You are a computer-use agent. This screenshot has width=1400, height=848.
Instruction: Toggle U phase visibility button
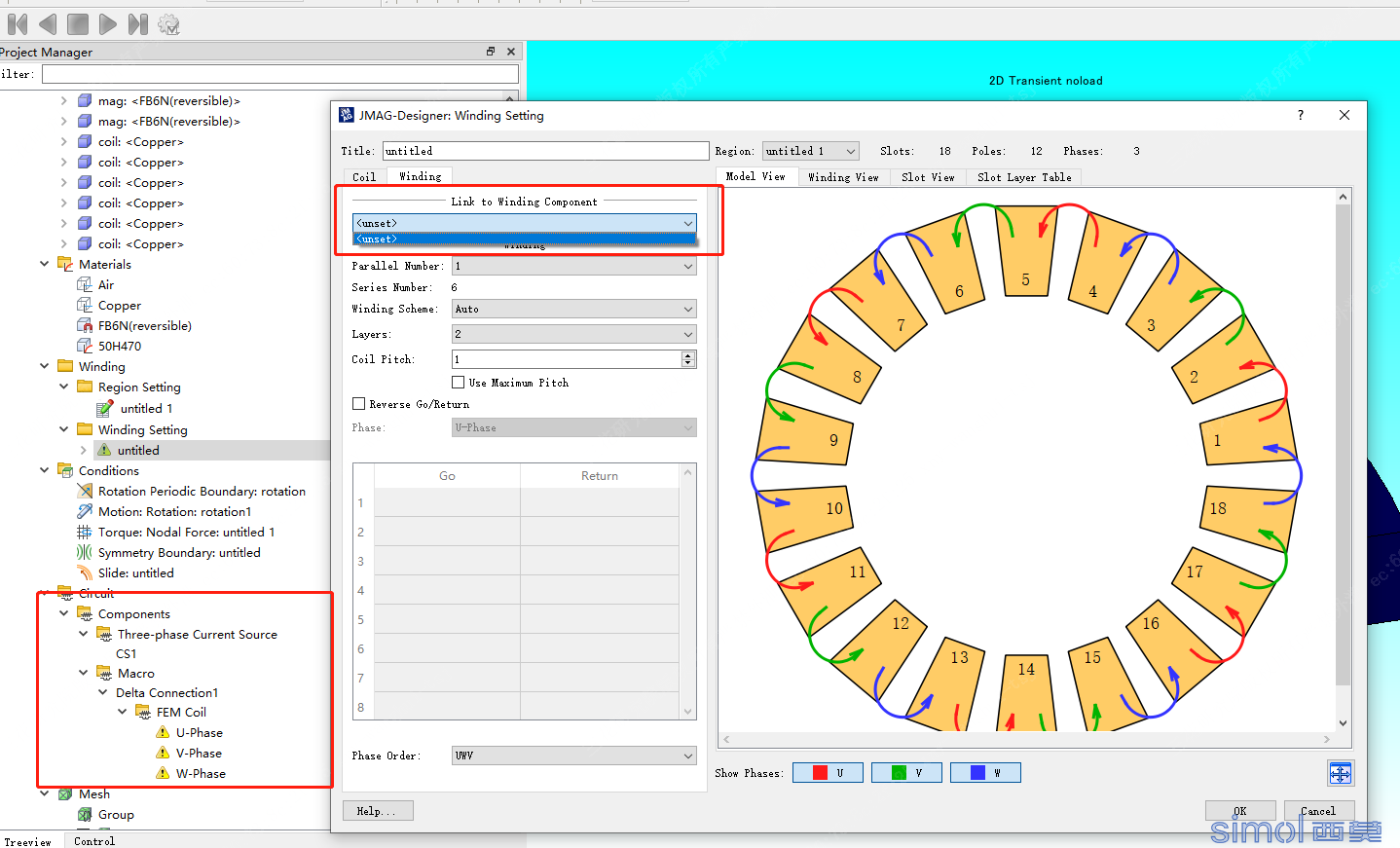[828, 772]
